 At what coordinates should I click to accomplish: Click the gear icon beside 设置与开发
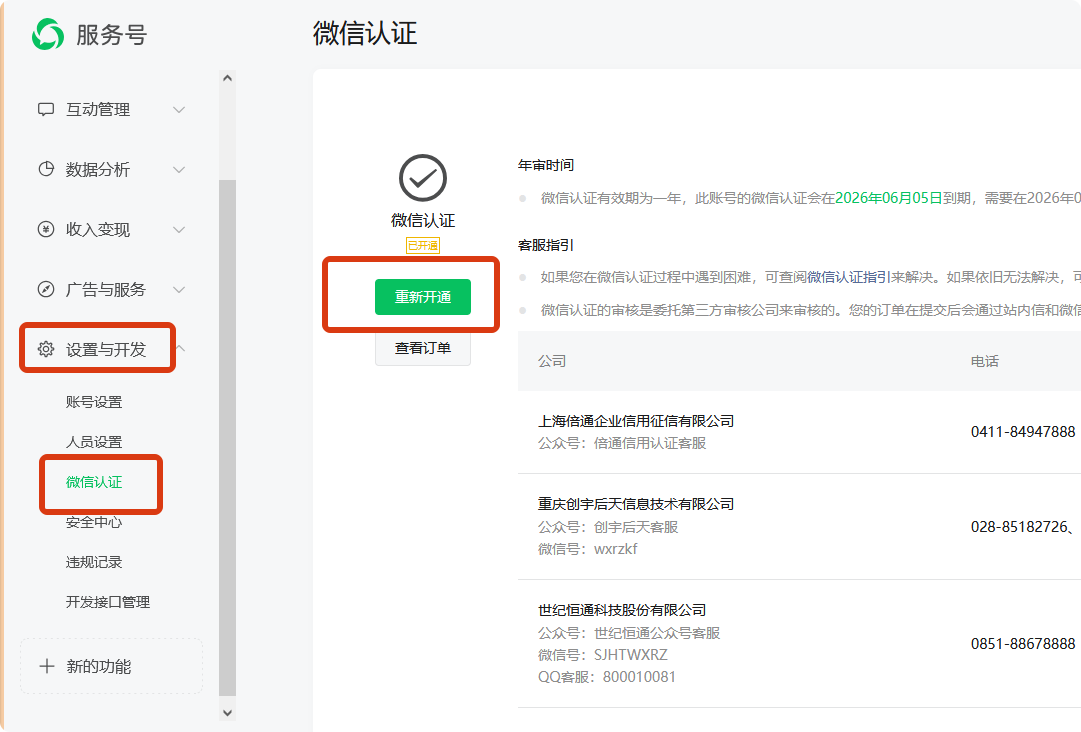[46, 349]
